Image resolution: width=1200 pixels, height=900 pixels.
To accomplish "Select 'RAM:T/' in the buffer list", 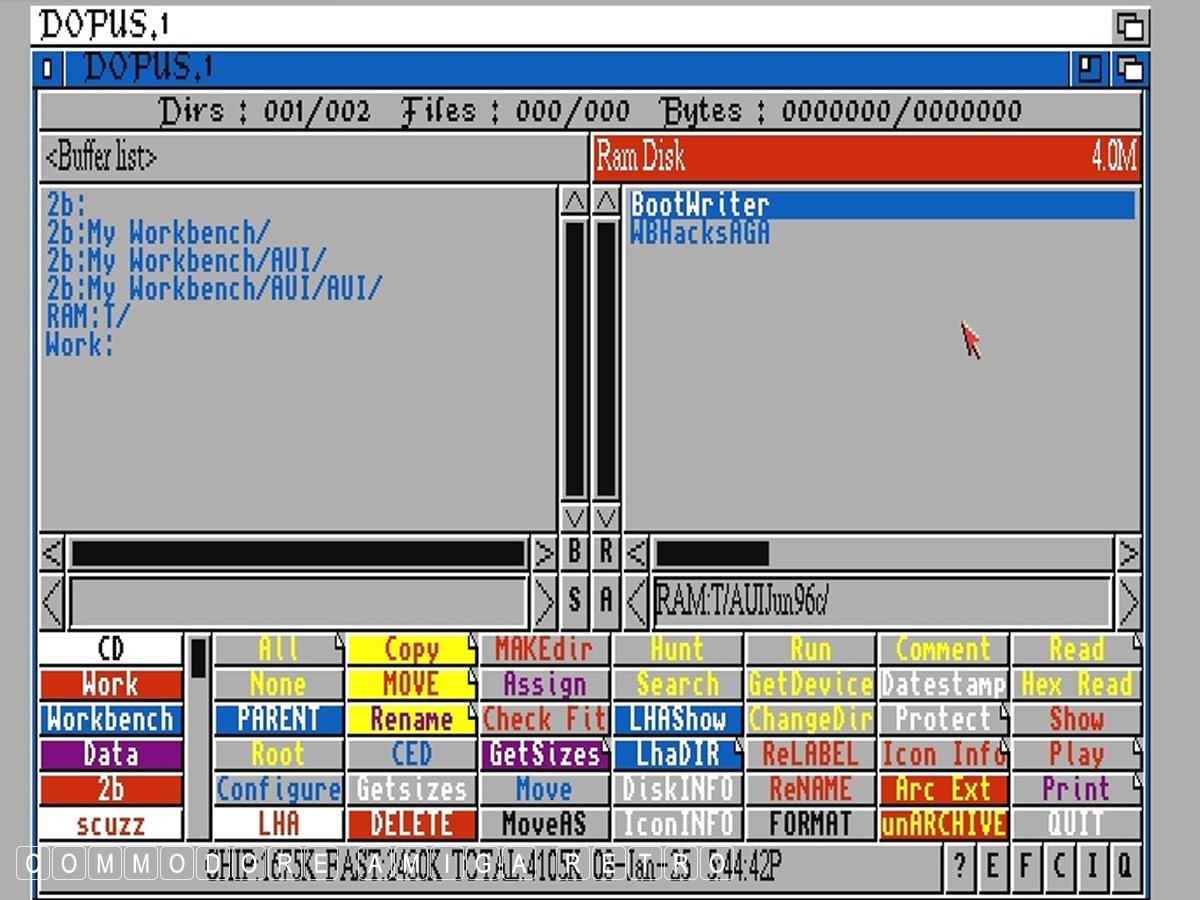I will pyautogui.click(x=88, y=317).
